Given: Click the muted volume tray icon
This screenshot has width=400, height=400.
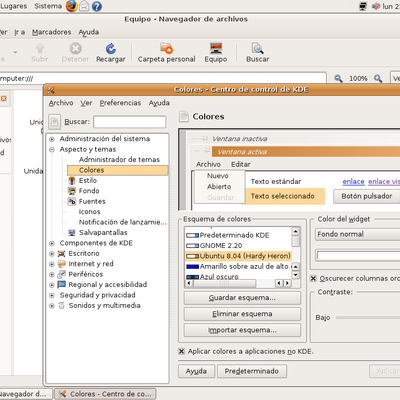Looking at the screenshot, I should pos(376,6).
